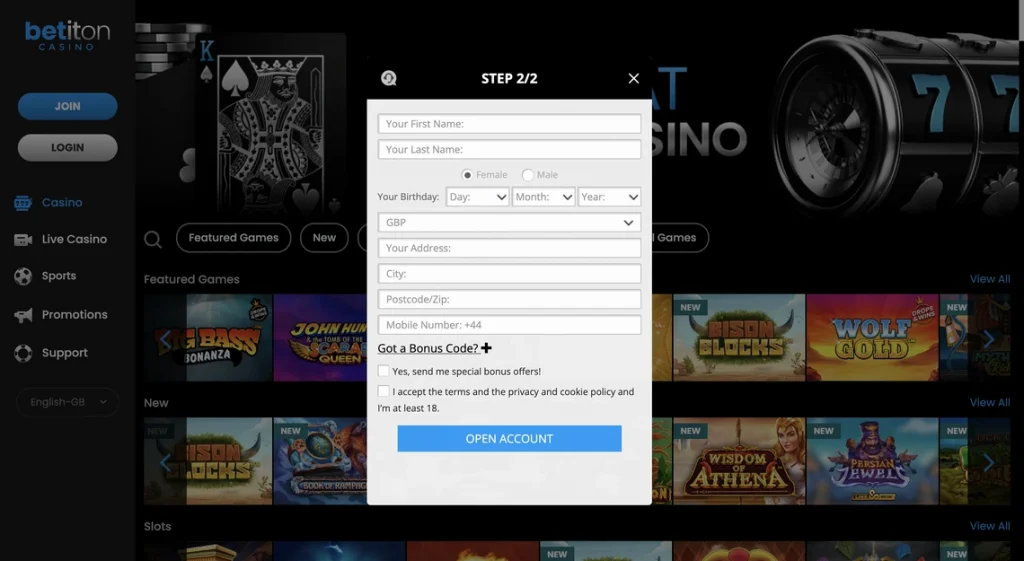Image resolution: width=1024 pixels, height=561 pixels.
Task: Click the Casino slot machine icon in sidebar
Action: [23, 203]
